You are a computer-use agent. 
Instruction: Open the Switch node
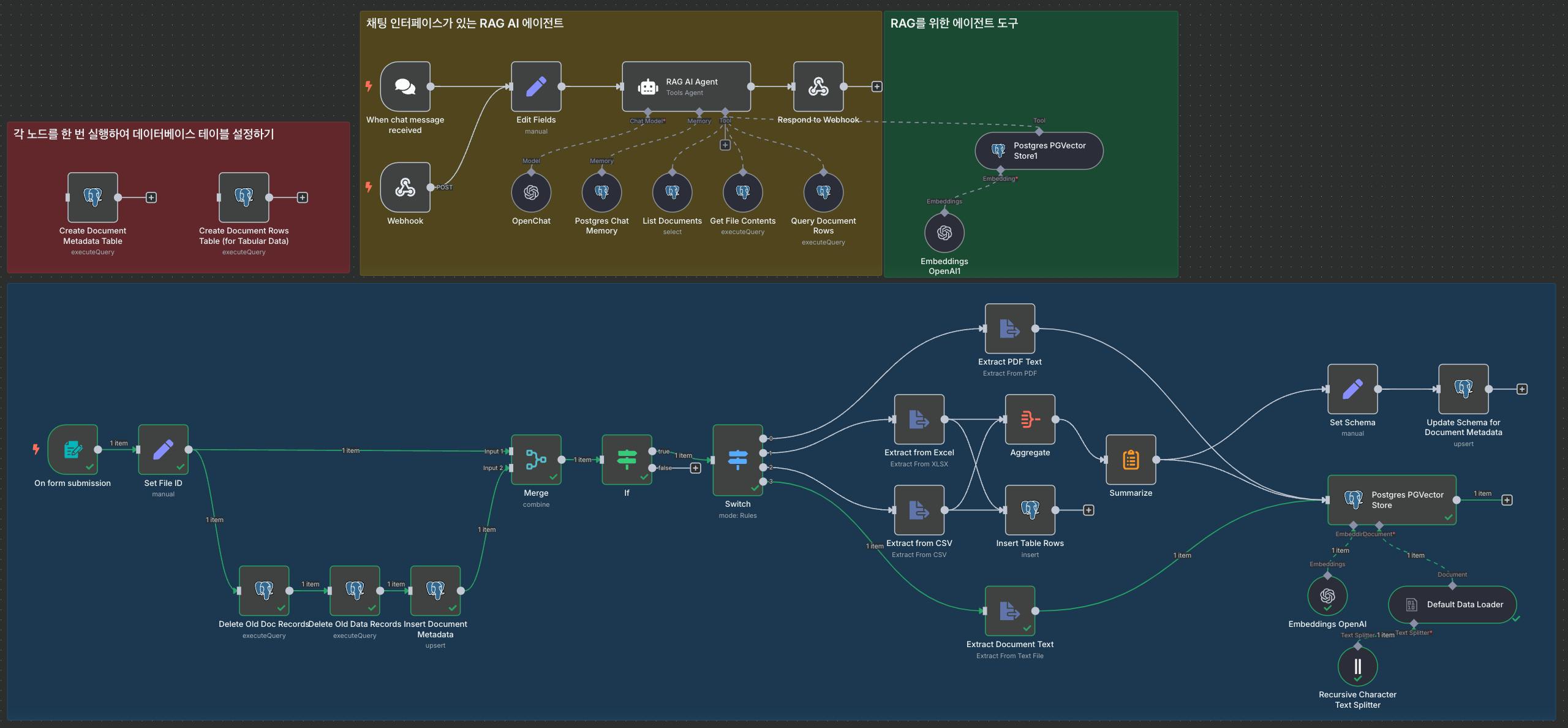click(x=737, y=460)
